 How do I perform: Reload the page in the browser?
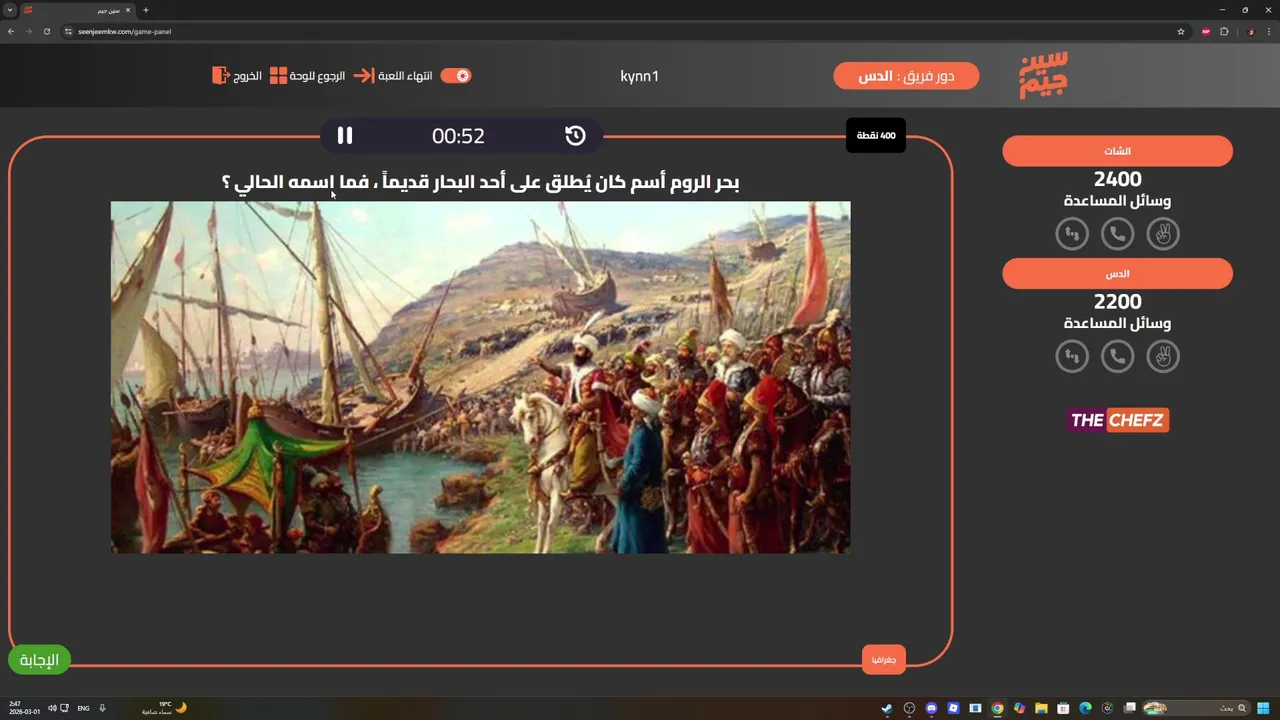tap(46, 31)
